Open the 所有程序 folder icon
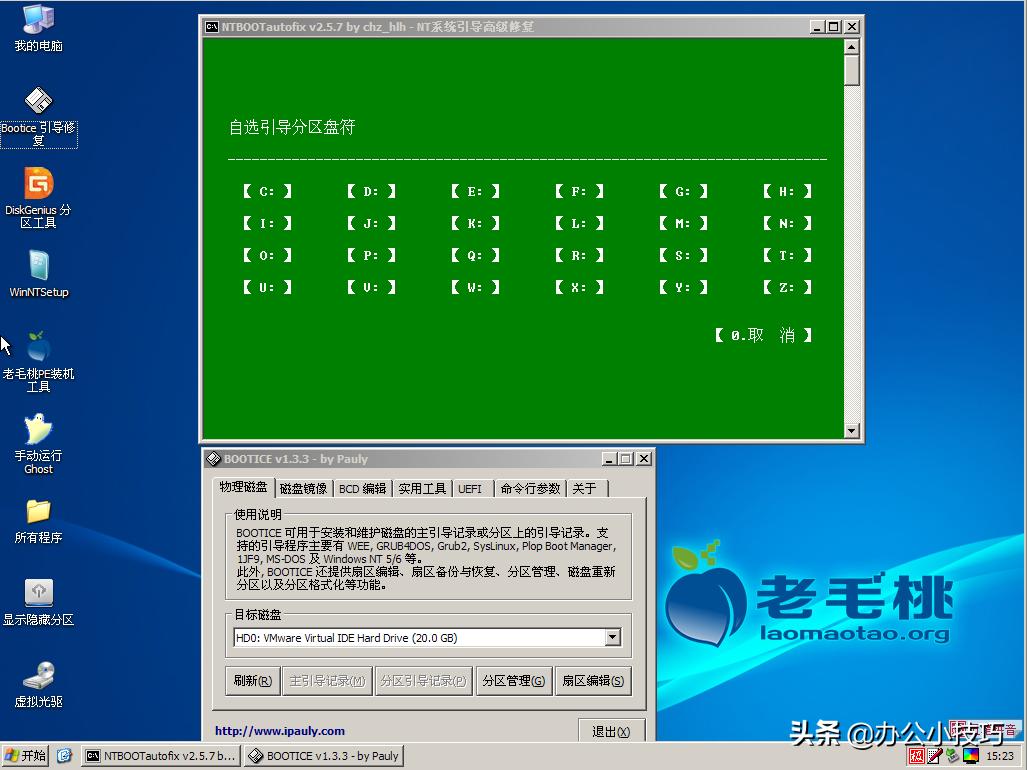Image resolution: width=1027 pixels, height=770 pixels. [38, 521]
